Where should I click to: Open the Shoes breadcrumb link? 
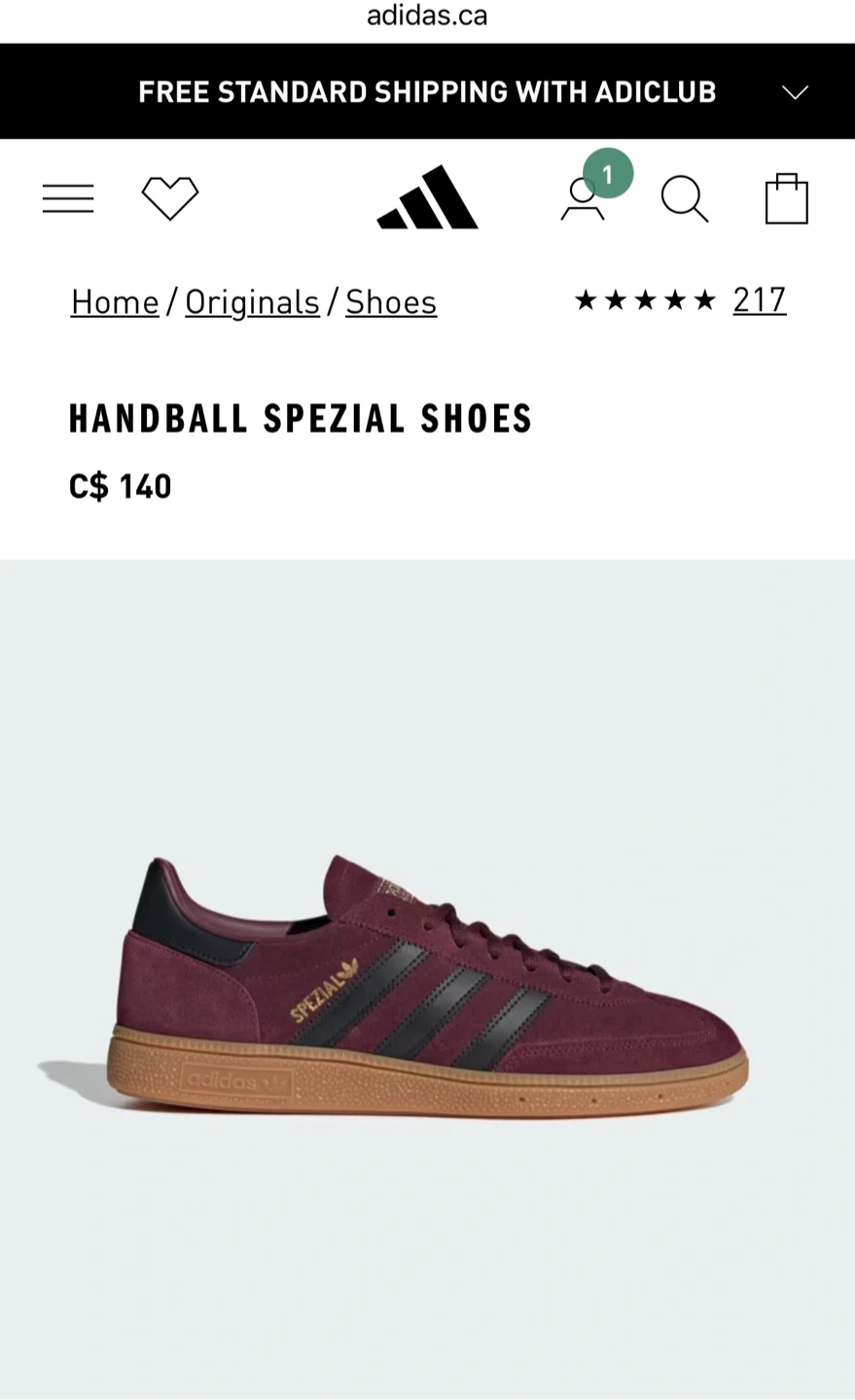[391, 302]
